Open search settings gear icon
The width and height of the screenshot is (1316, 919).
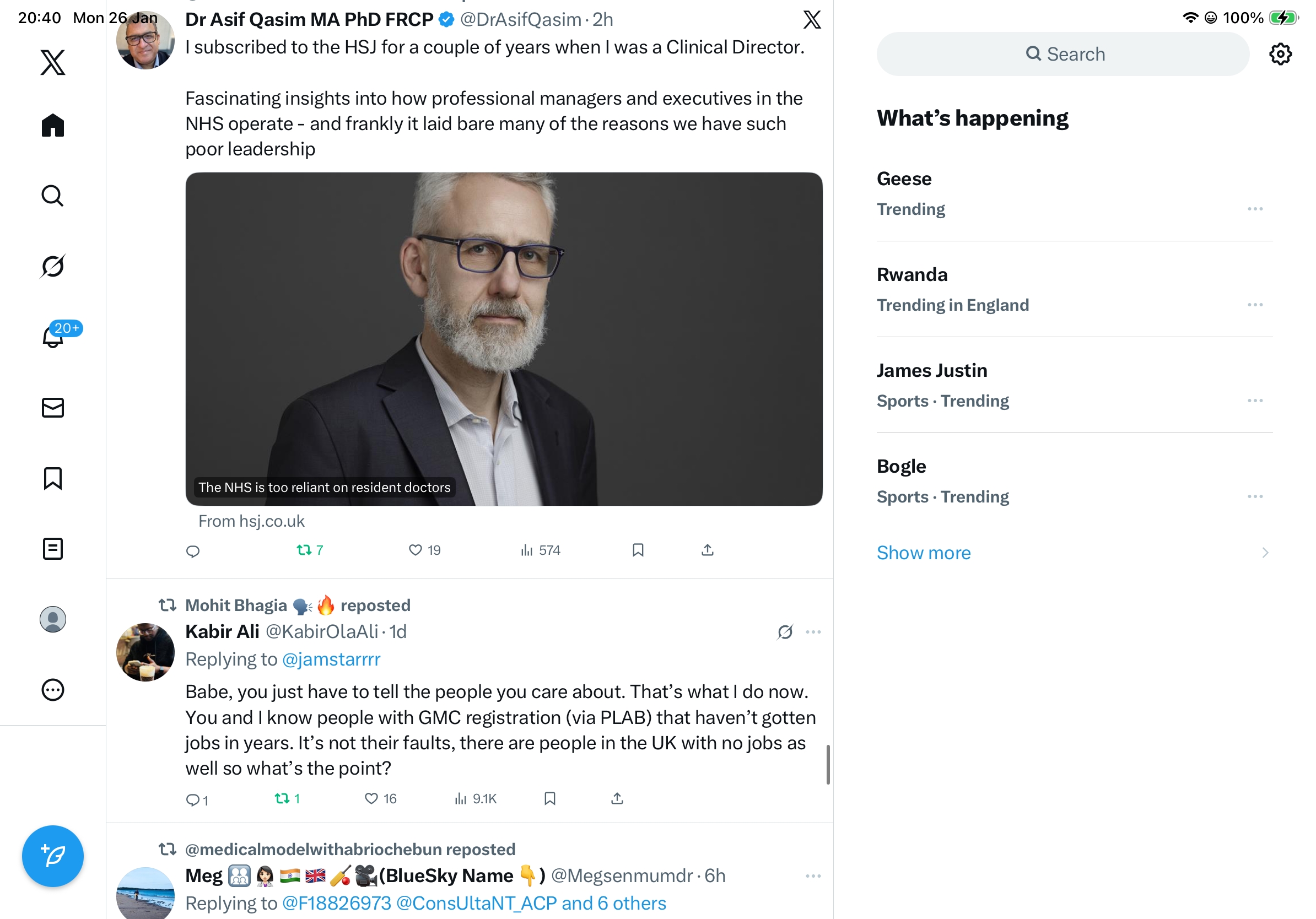pos(1279,55)
